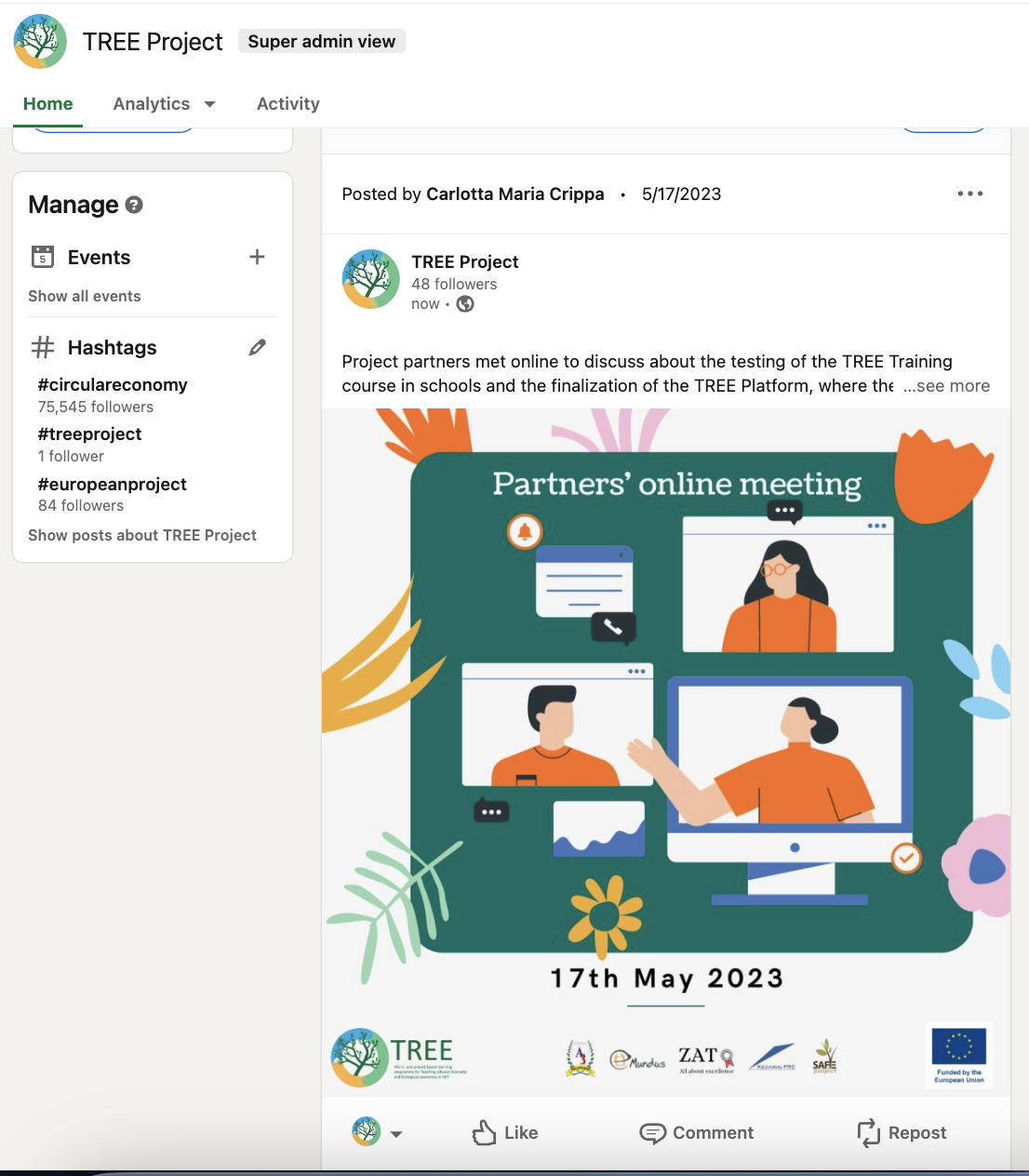The width and height of the screenshot is (1029, 1176).
Task: Click Show all events link
Action: (x=85, y=296)
